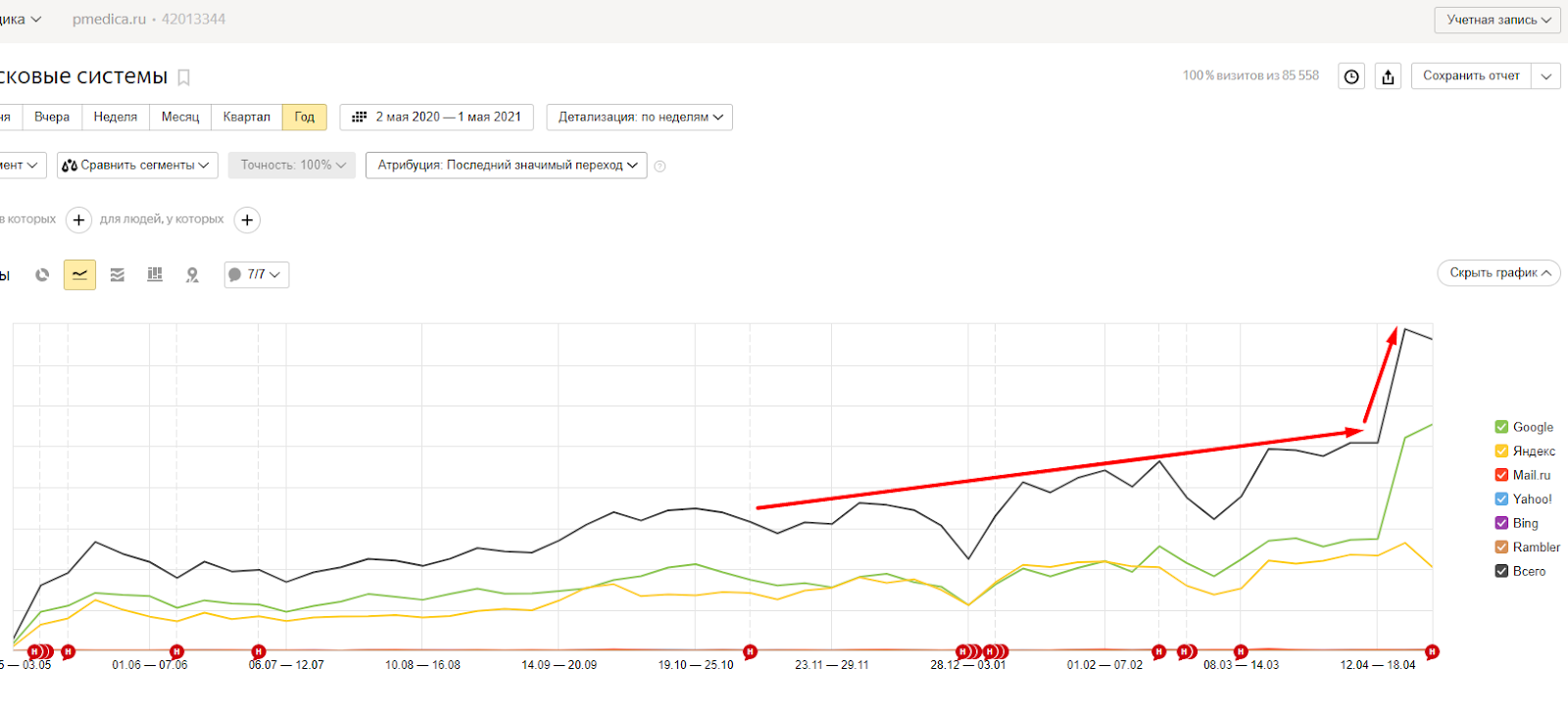The width and height of the screenshot is (1568, 716).
Task: Open the Детализация по неделям dropdown
Action: [640, 117]
